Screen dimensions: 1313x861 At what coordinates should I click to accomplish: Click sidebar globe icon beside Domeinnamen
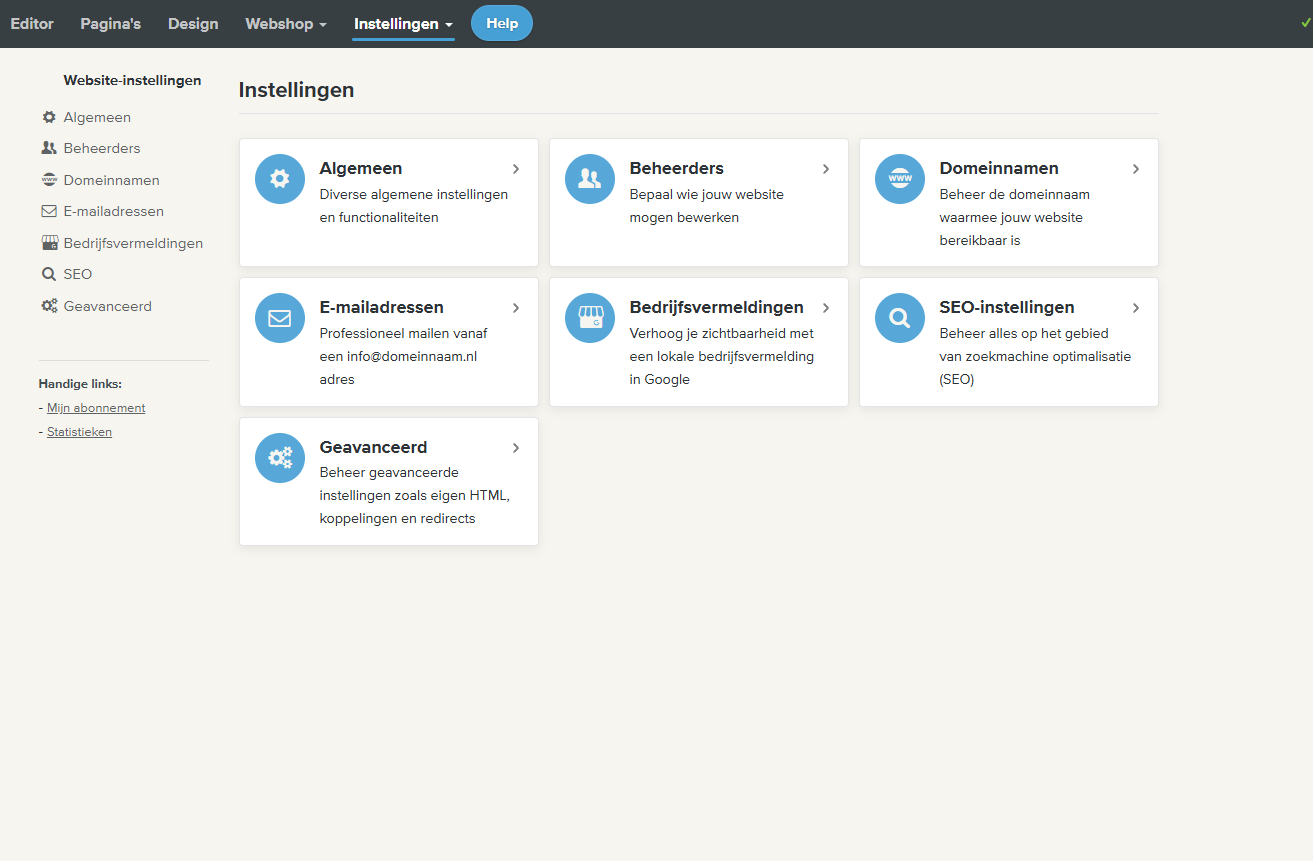pyautogui.click(x=49, y=180)
